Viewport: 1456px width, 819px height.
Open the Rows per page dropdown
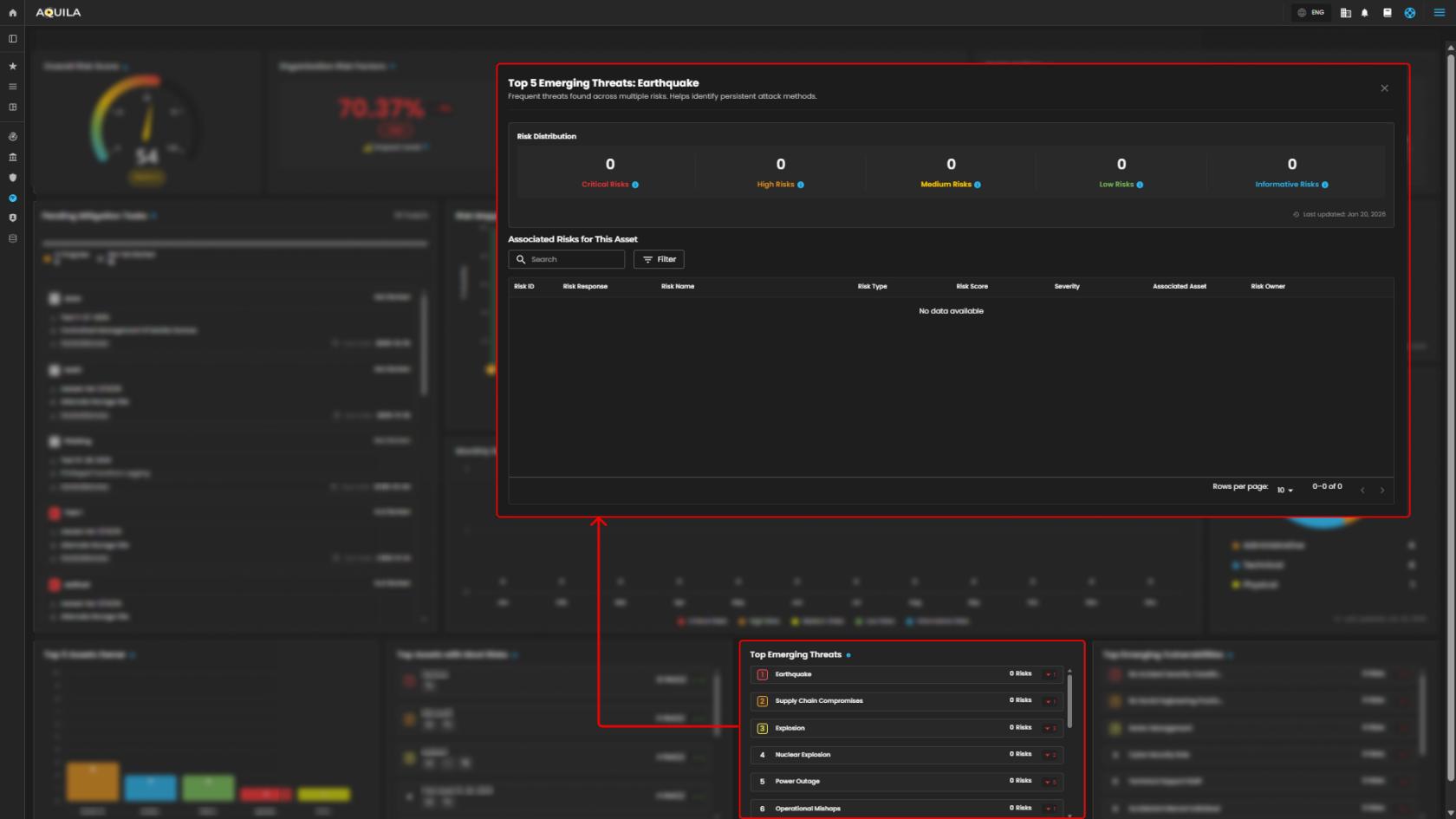point(1284,491)
